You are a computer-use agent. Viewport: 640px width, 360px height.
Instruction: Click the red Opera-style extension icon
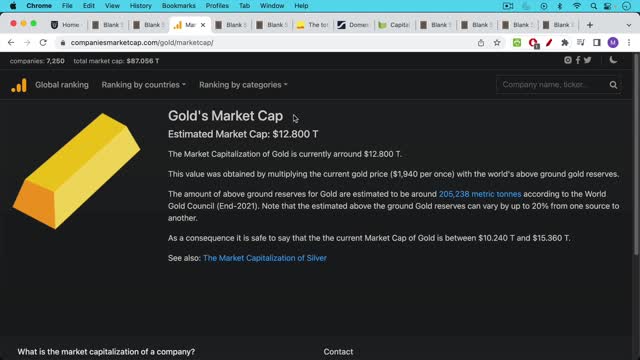coord(533,43)
